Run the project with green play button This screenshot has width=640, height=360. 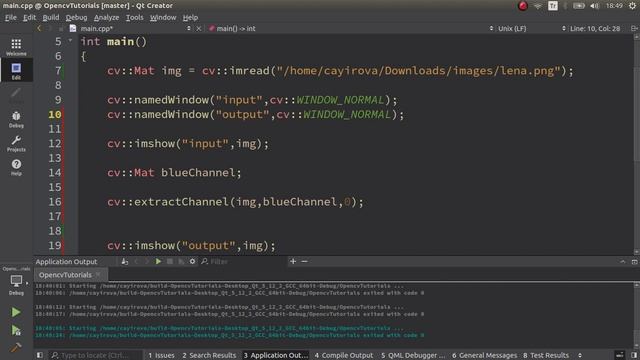click(x=16, y=312)
